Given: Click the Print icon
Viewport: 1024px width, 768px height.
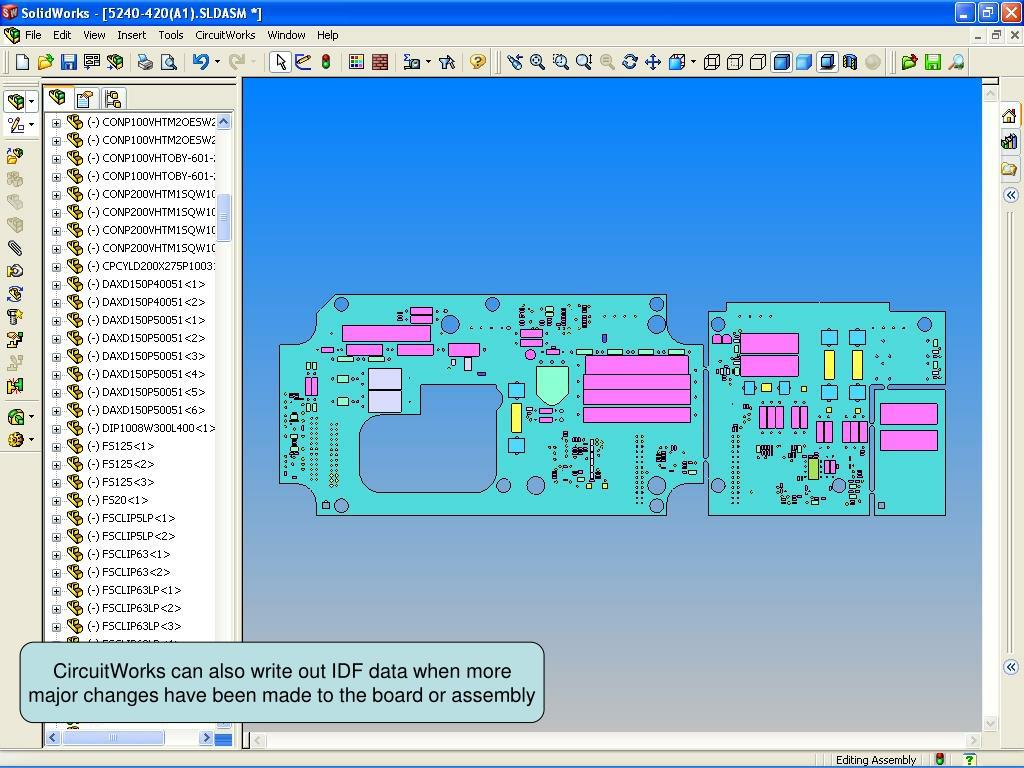Looking at the screenshot, I should 144,62.
